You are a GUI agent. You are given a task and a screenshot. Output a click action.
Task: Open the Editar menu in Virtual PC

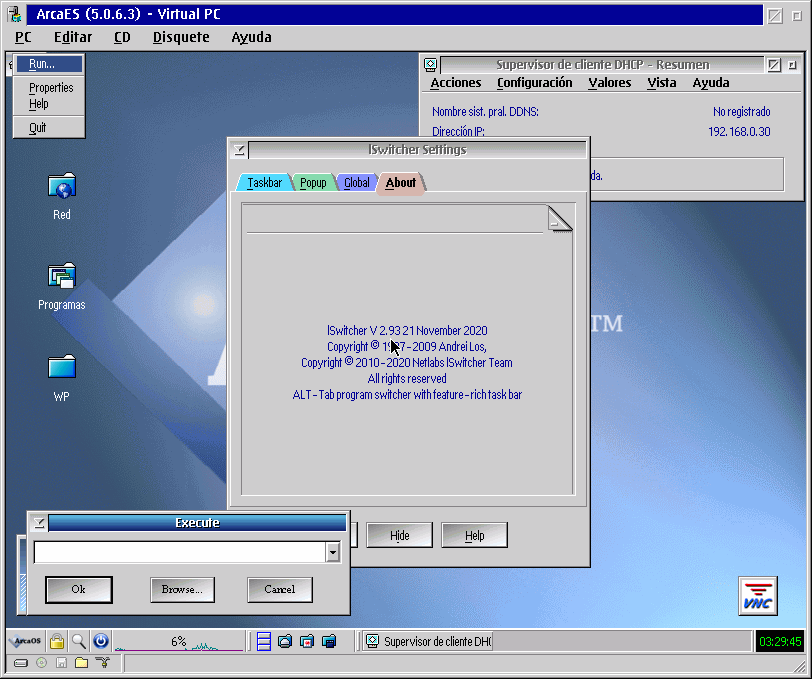(73, 37)
